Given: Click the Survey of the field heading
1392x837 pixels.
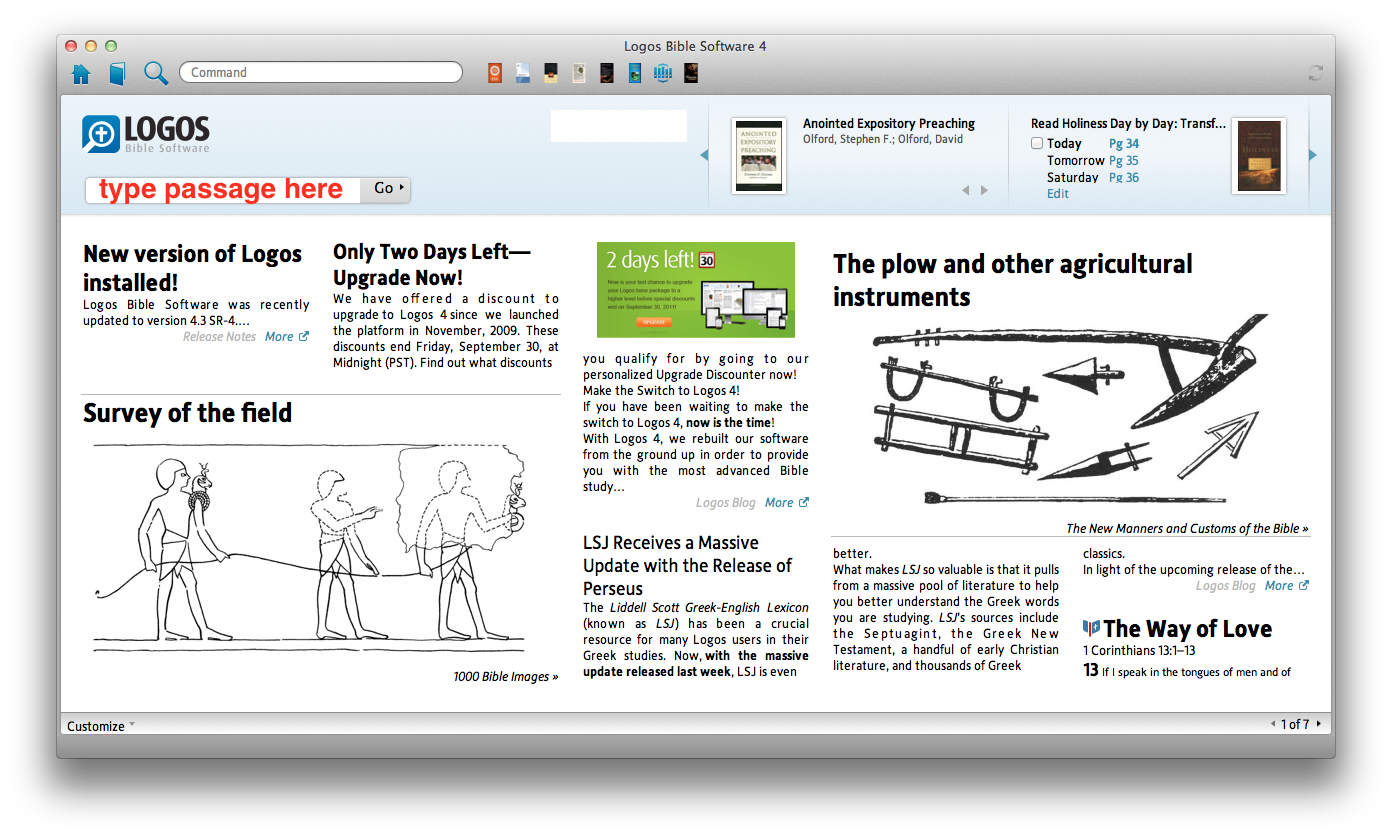Looking at the screenshot, I should pyautogui.click(x=188, y=413).
